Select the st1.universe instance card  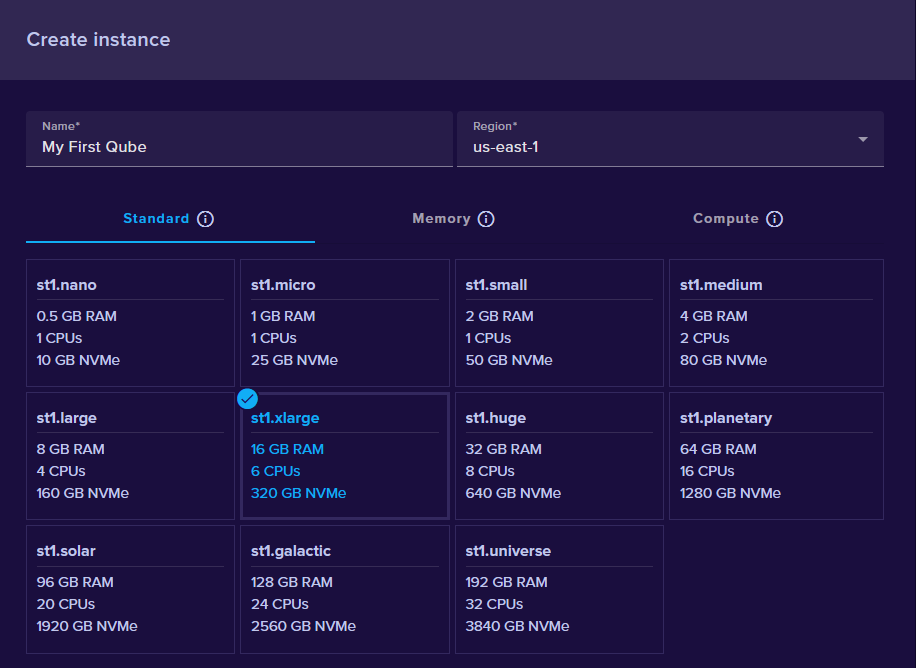(559, 589)
